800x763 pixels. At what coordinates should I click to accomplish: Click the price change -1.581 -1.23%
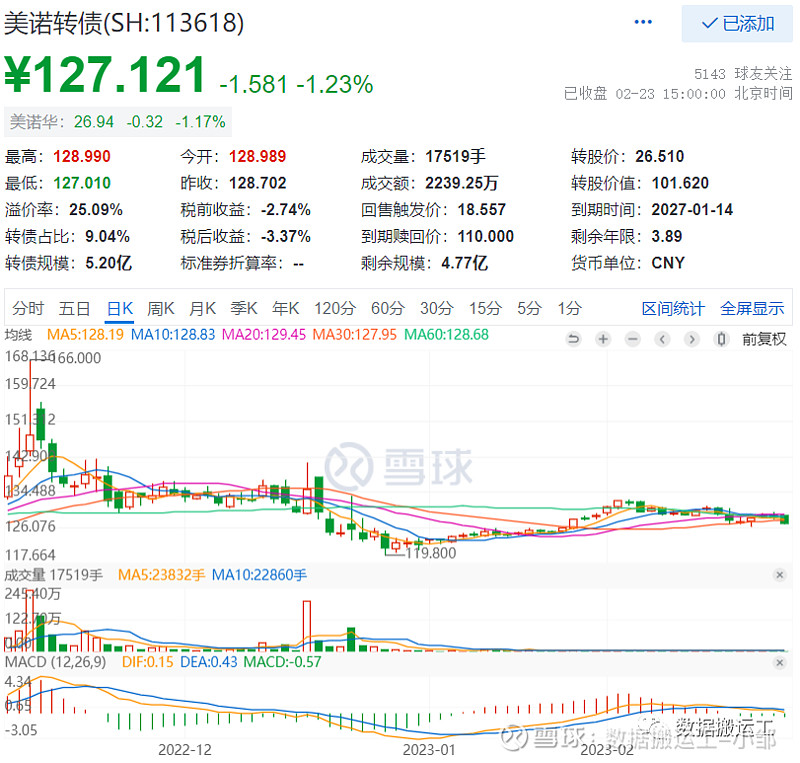[296, 84]
